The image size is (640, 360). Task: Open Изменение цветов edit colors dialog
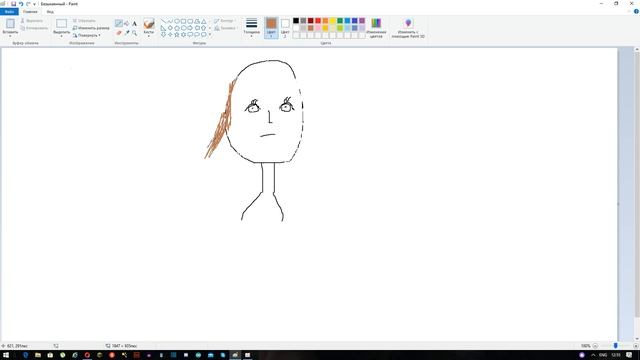(x=376, y=28)
